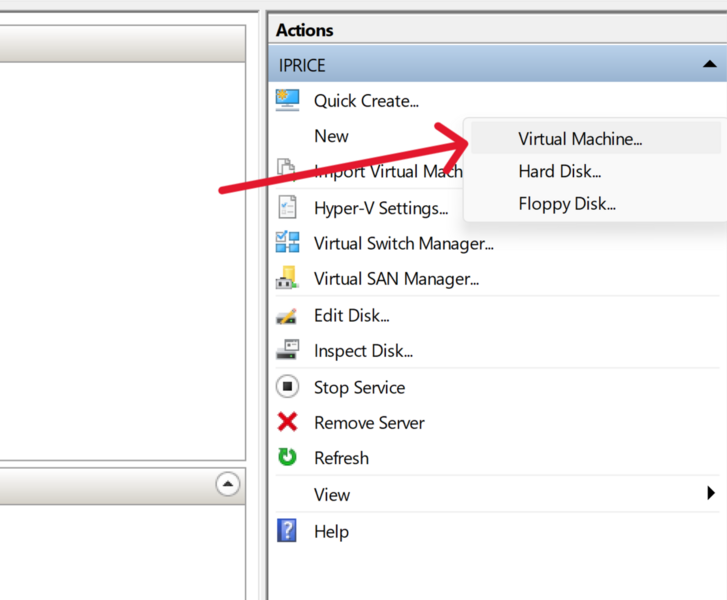Click the Quick Create monitor icon
727x600 pixels.
coord(287,100)
